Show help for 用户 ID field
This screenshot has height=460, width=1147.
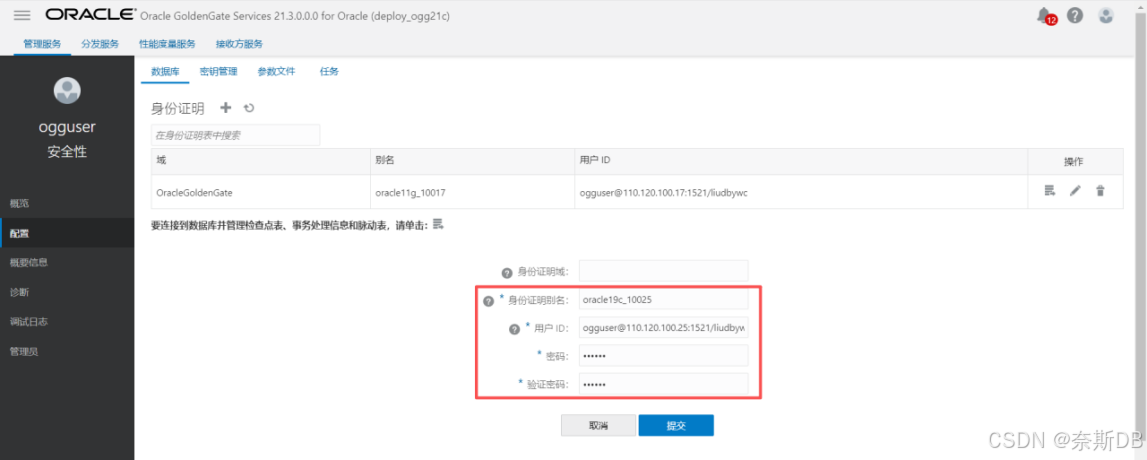click(514, 329)
